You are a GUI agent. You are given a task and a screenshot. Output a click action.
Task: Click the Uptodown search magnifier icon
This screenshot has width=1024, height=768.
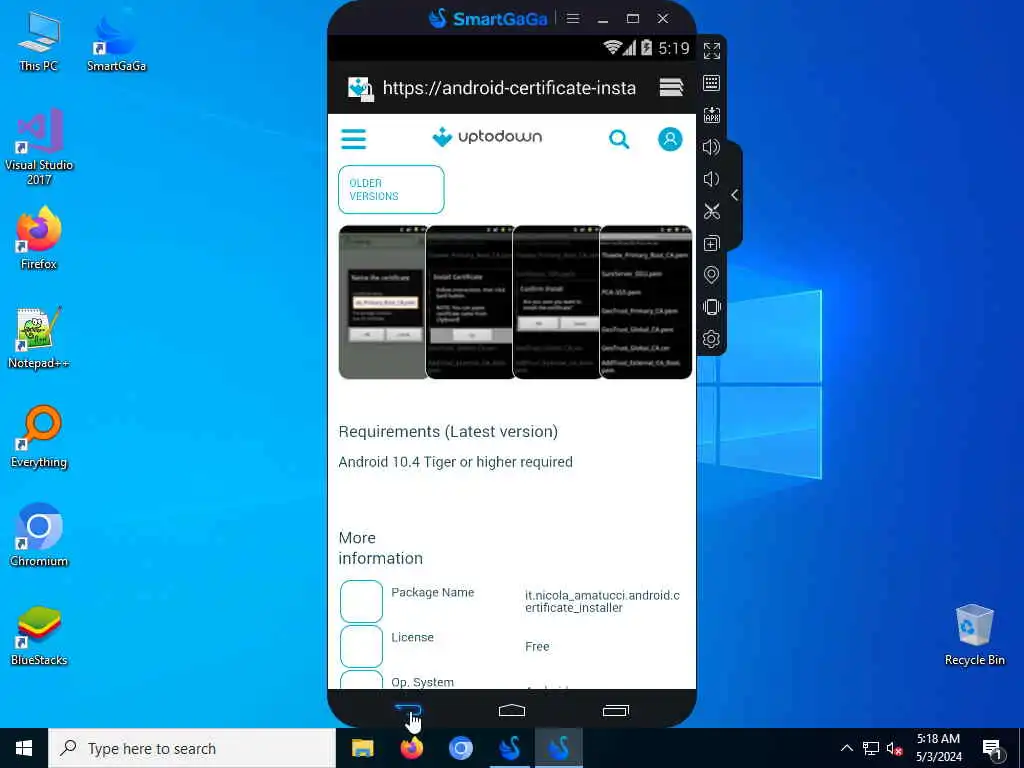[x=619, y=138]
